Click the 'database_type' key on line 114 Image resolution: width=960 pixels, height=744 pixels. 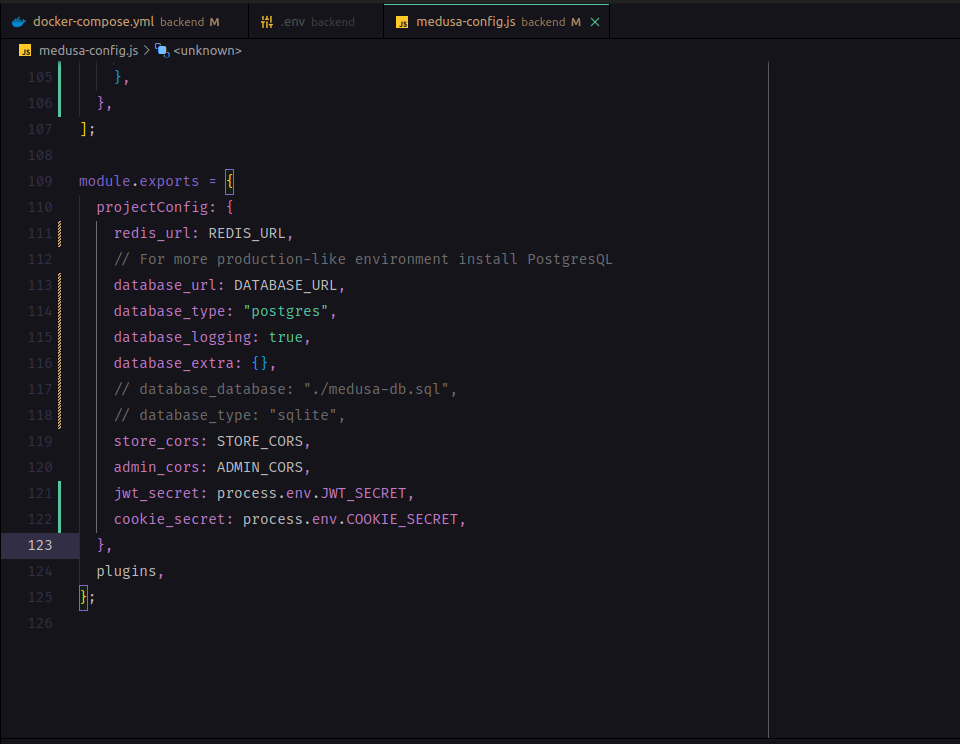169,311
